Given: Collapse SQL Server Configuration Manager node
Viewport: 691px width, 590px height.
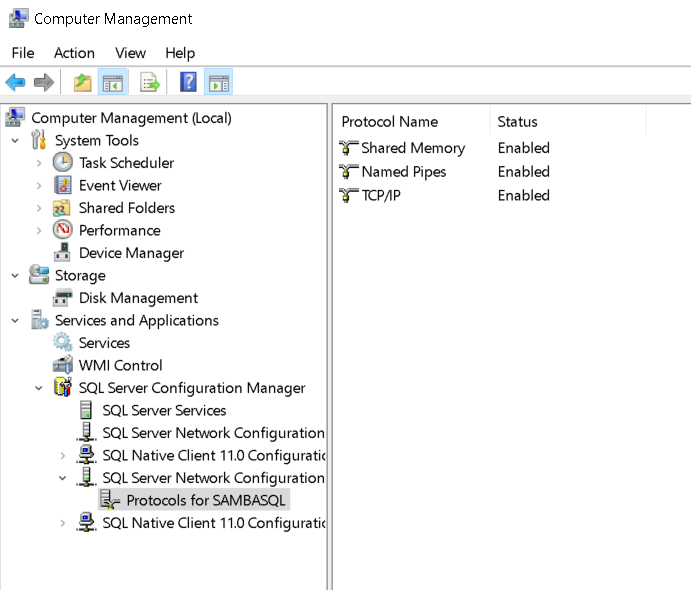Looking at the screenshot, I should 39,388.
